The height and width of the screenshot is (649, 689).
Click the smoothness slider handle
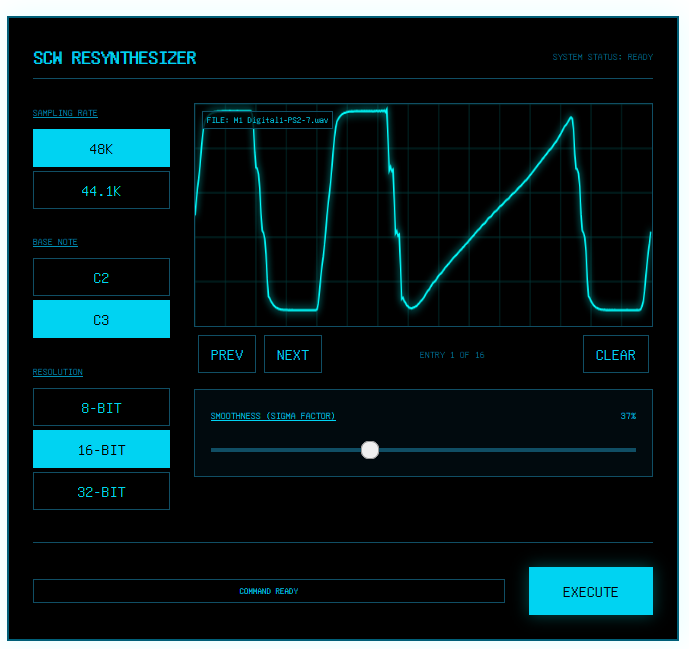pyautogui.click(x=370, y=450)
